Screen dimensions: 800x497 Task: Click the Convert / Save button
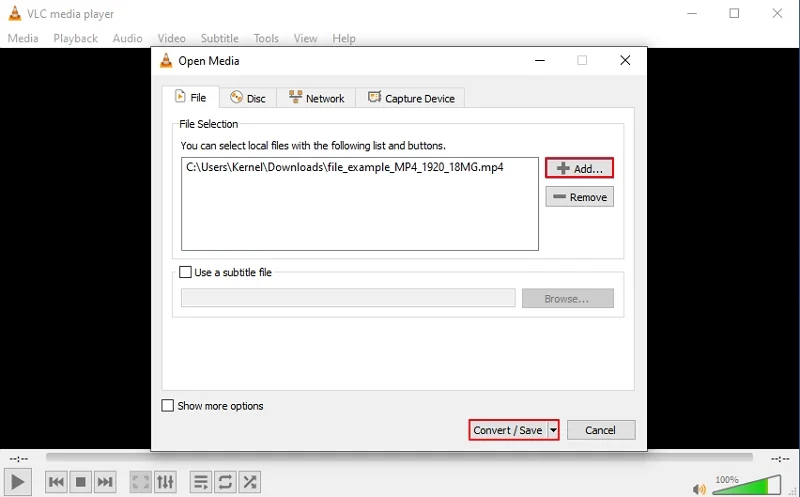(508, 430)
